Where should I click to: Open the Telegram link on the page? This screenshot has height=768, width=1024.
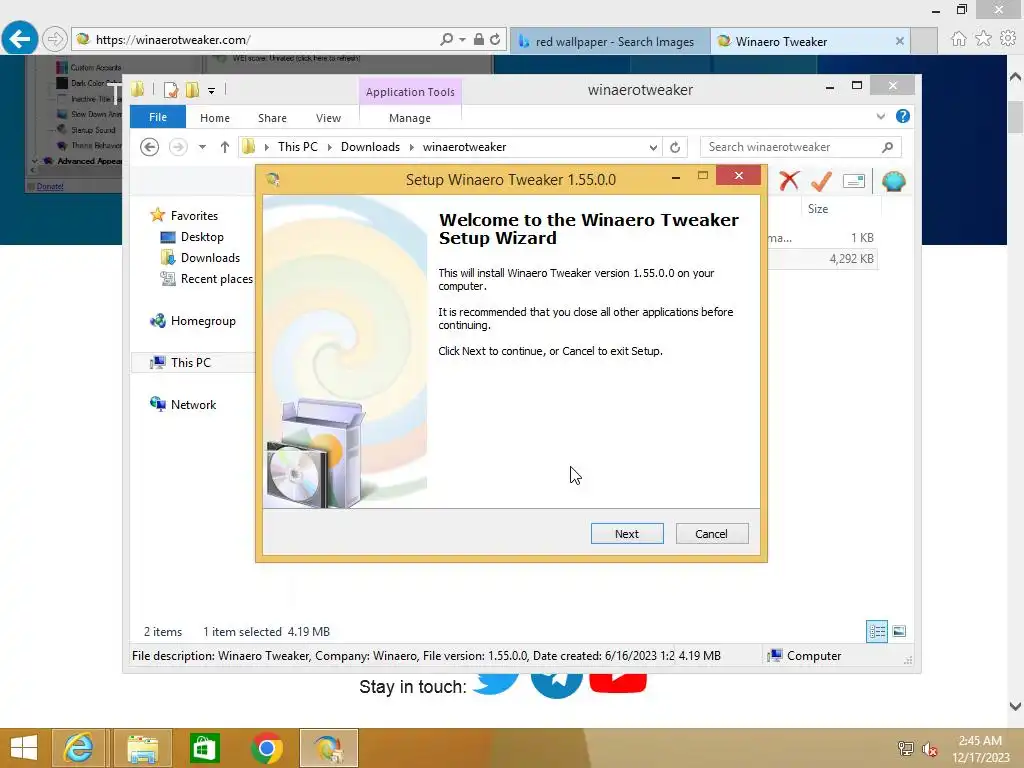pos(556,686)
